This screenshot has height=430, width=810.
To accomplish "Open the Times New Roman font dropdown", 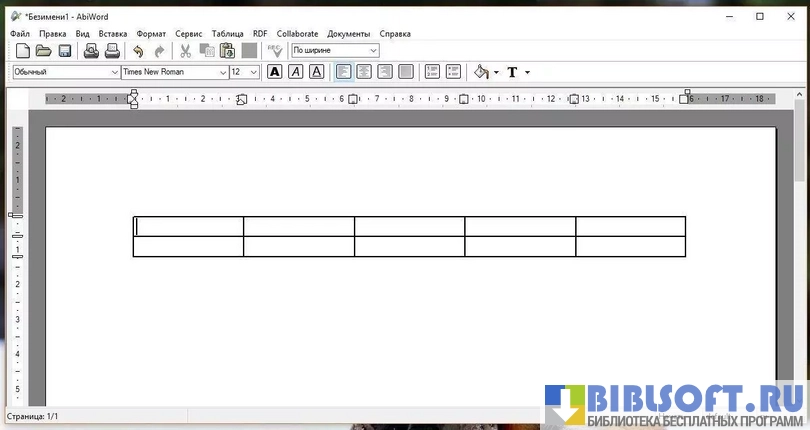I will point(223,72).
